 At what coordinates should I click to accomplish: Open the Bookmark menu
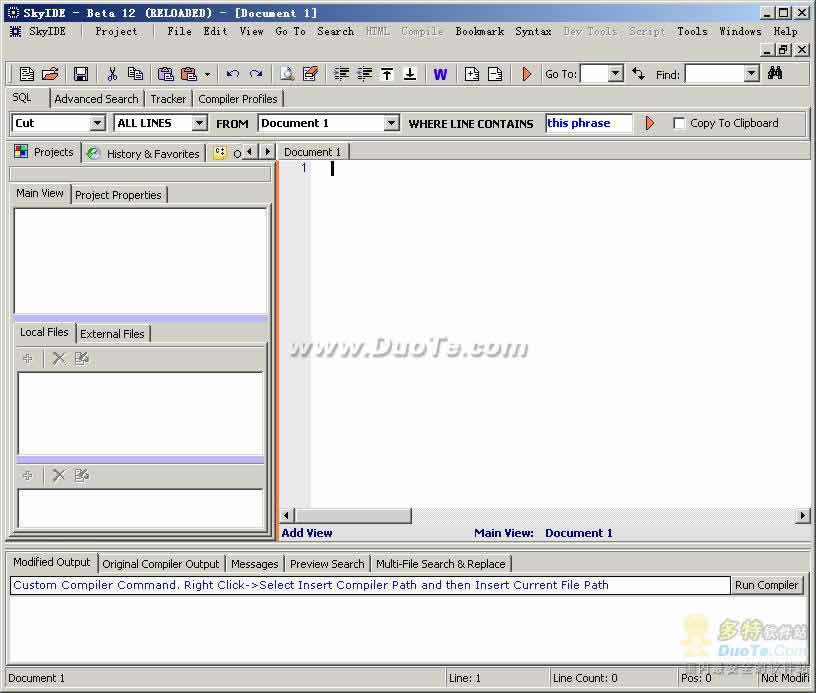[479, 31]
